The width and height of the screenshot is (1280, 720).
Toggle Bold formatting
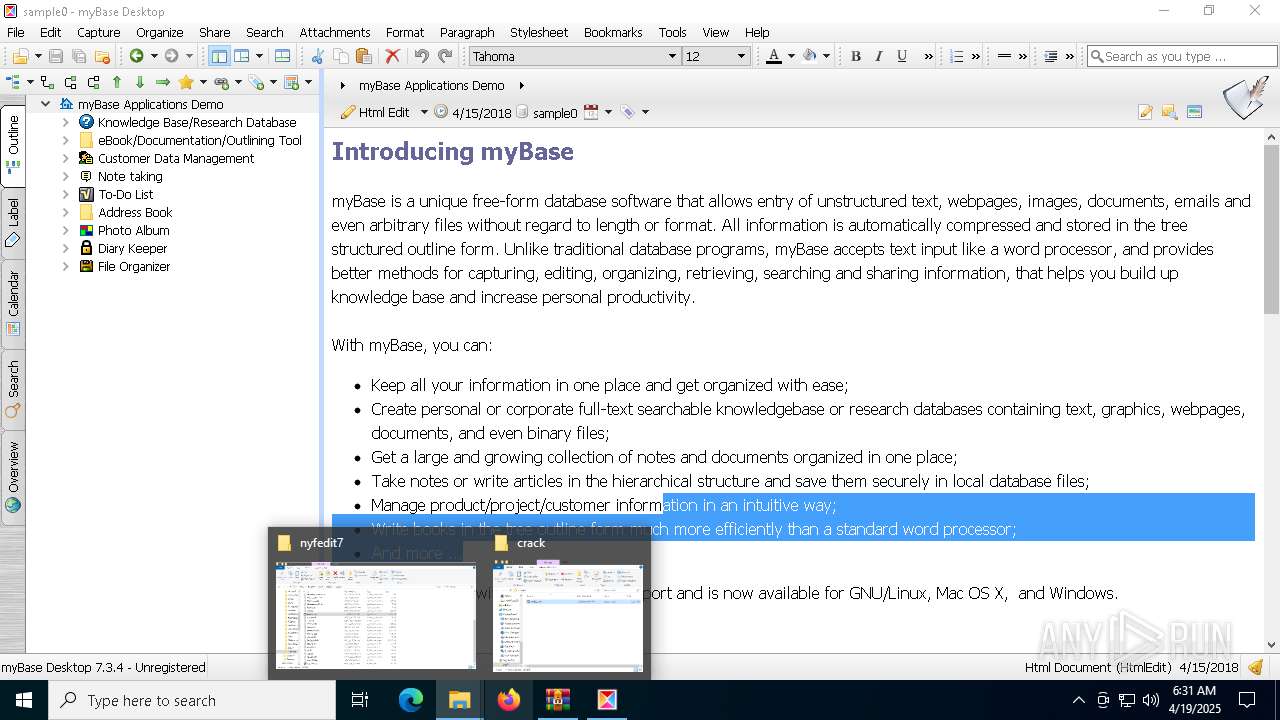click(856, 56)
